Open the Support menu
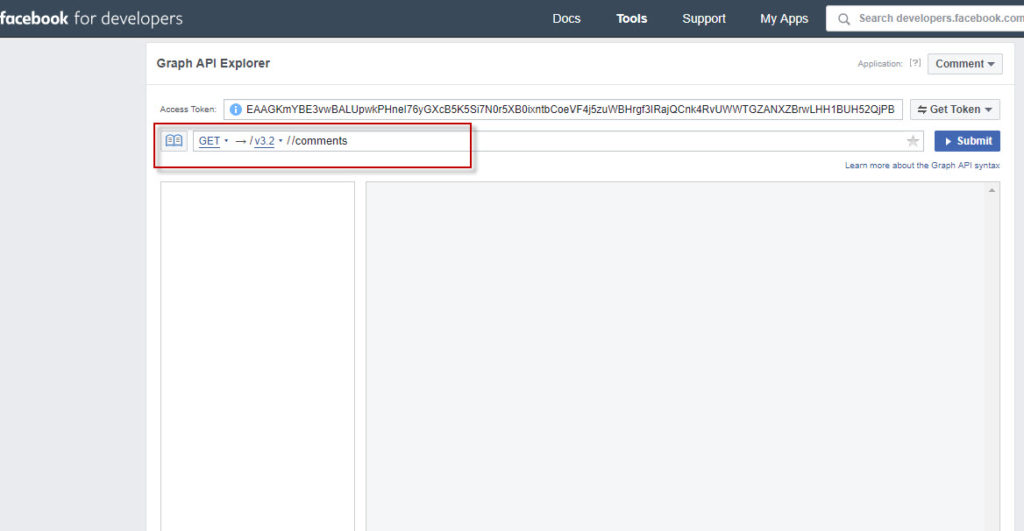 click(x=703, y=19)
